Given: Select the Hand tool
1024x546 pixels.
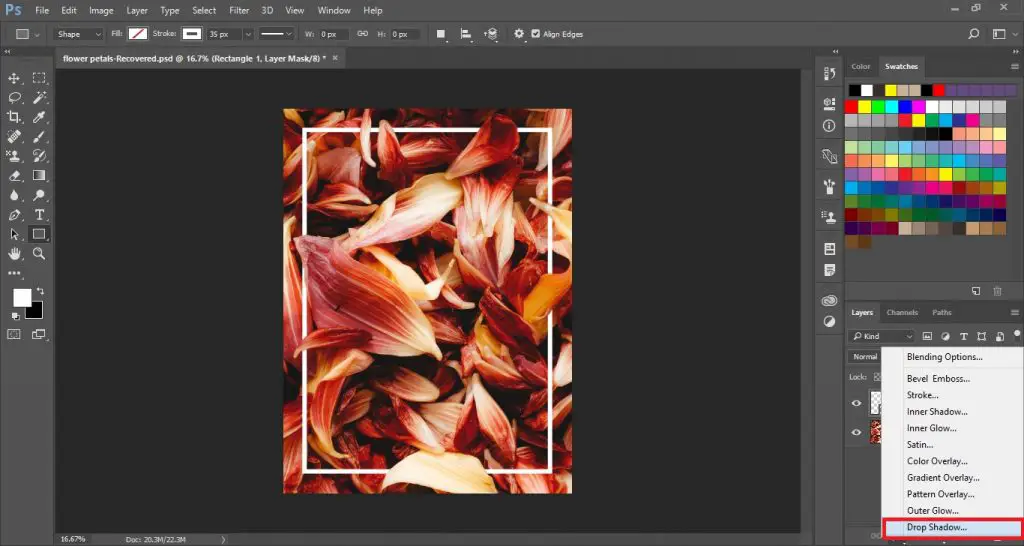Looking at the screenshot, I should (14, 253).
